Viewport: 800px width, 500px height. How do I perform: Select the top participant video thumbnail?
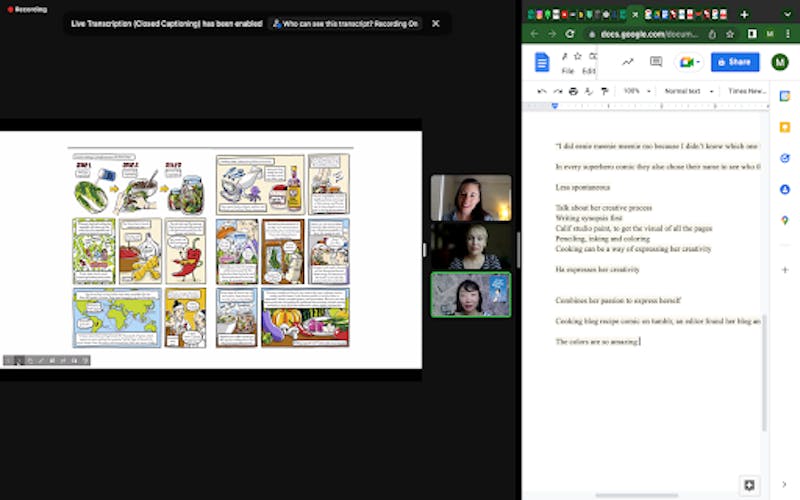[x=470, y=198]
